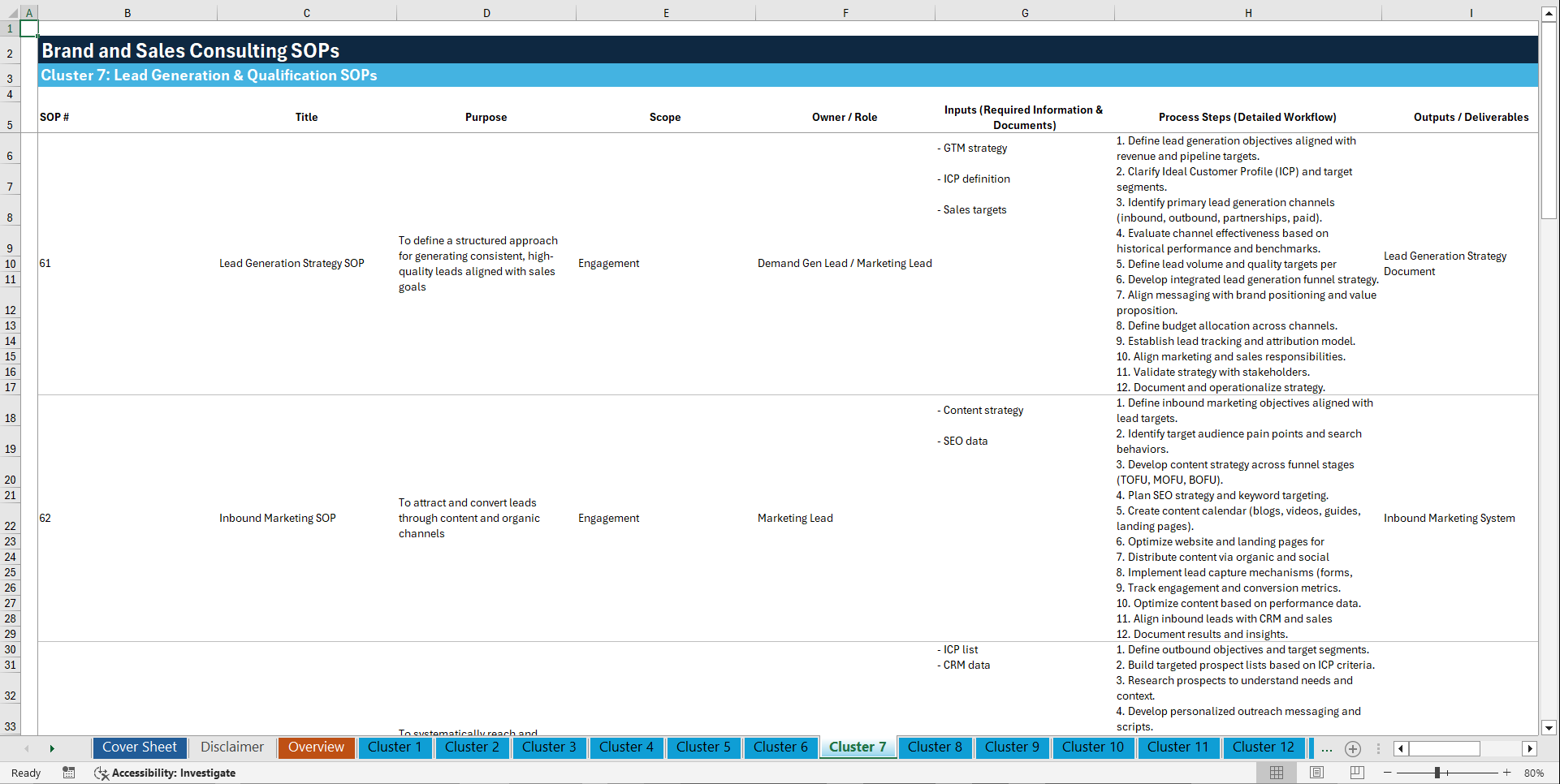Image resolution: width=1560 pixels, height=784 pixels.
Task: Click 'Demand Gen Lead / Marketing Lead' cell
Action: click(x=845, y=263)
